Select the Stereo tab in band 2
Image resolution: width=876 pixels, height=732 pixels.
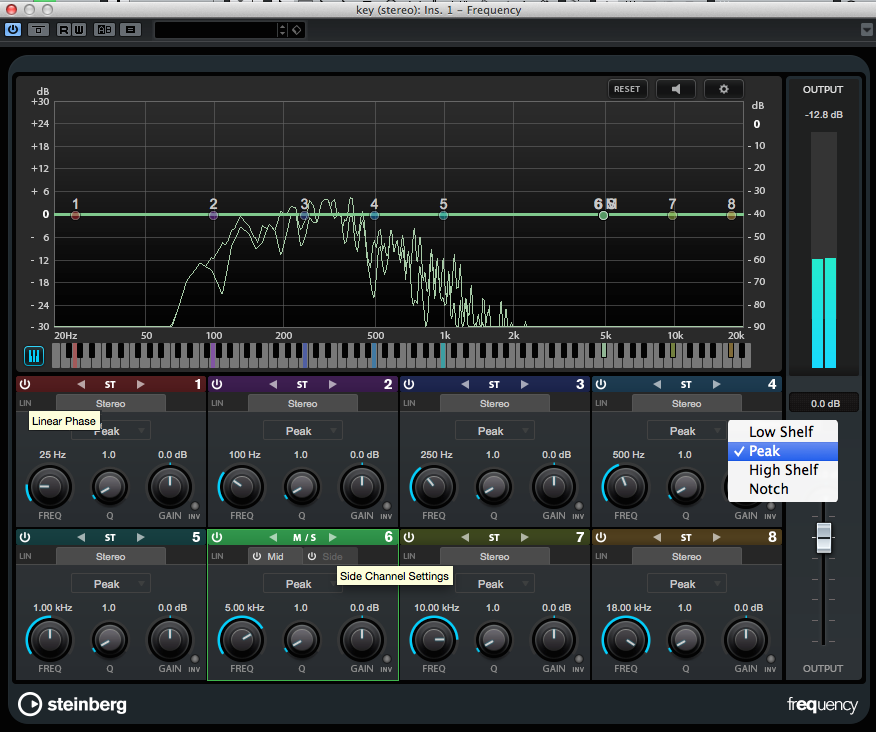click(x=302, y=403)
